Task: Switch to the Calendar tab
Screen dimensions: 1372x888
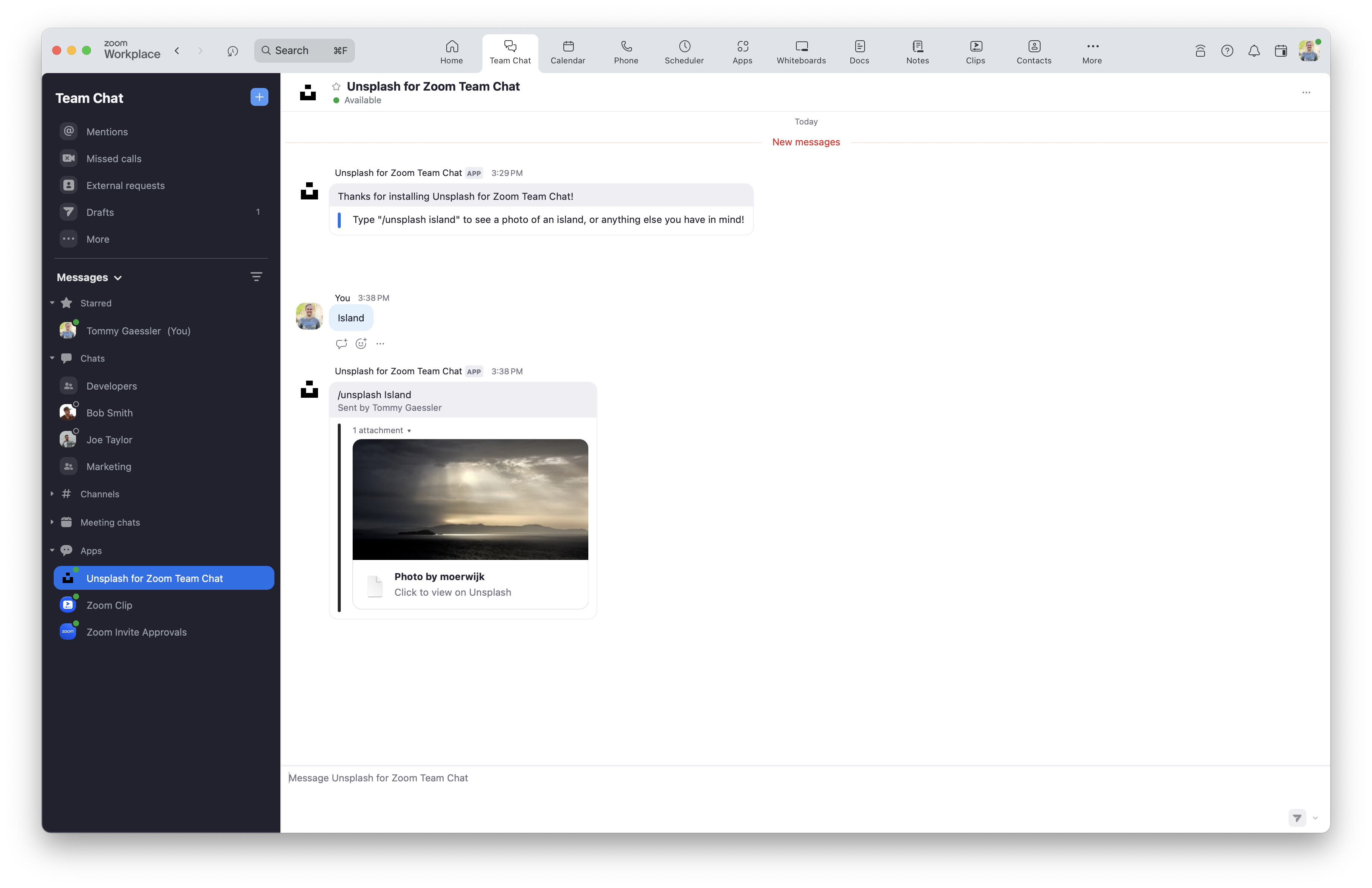Action: tap(568, 52)
